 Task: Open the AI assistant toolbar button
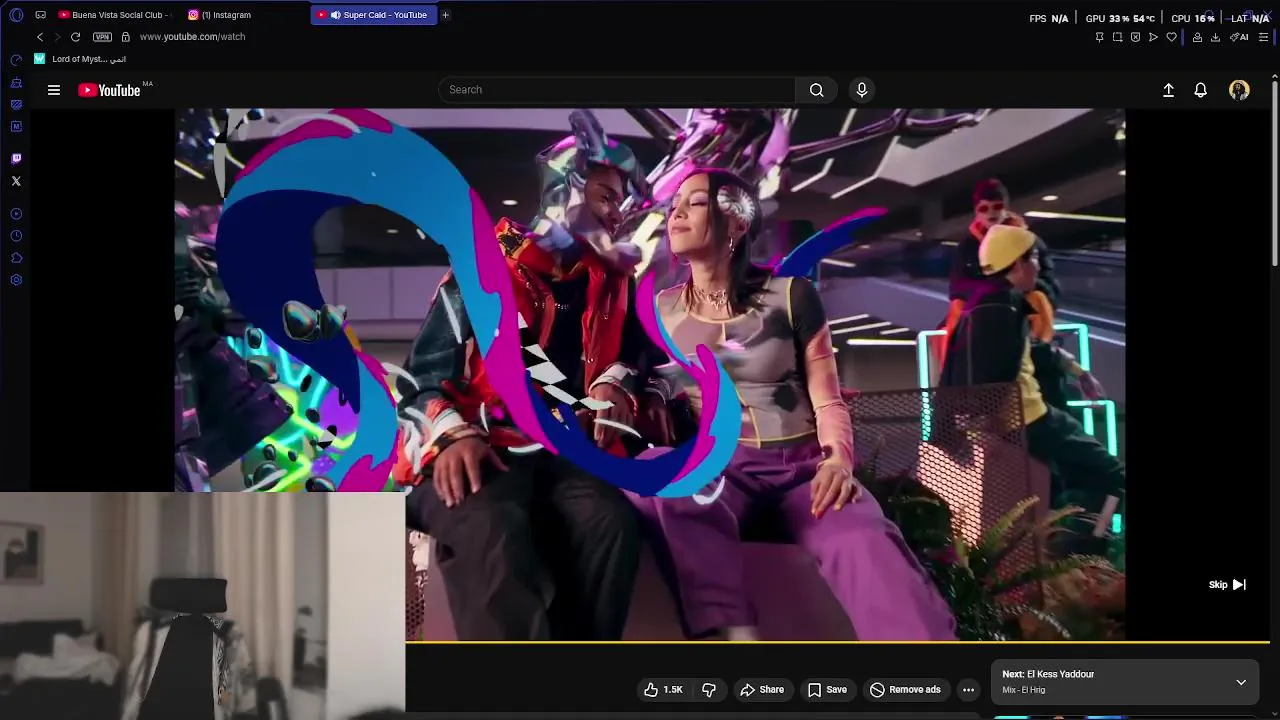point(1239,37)
